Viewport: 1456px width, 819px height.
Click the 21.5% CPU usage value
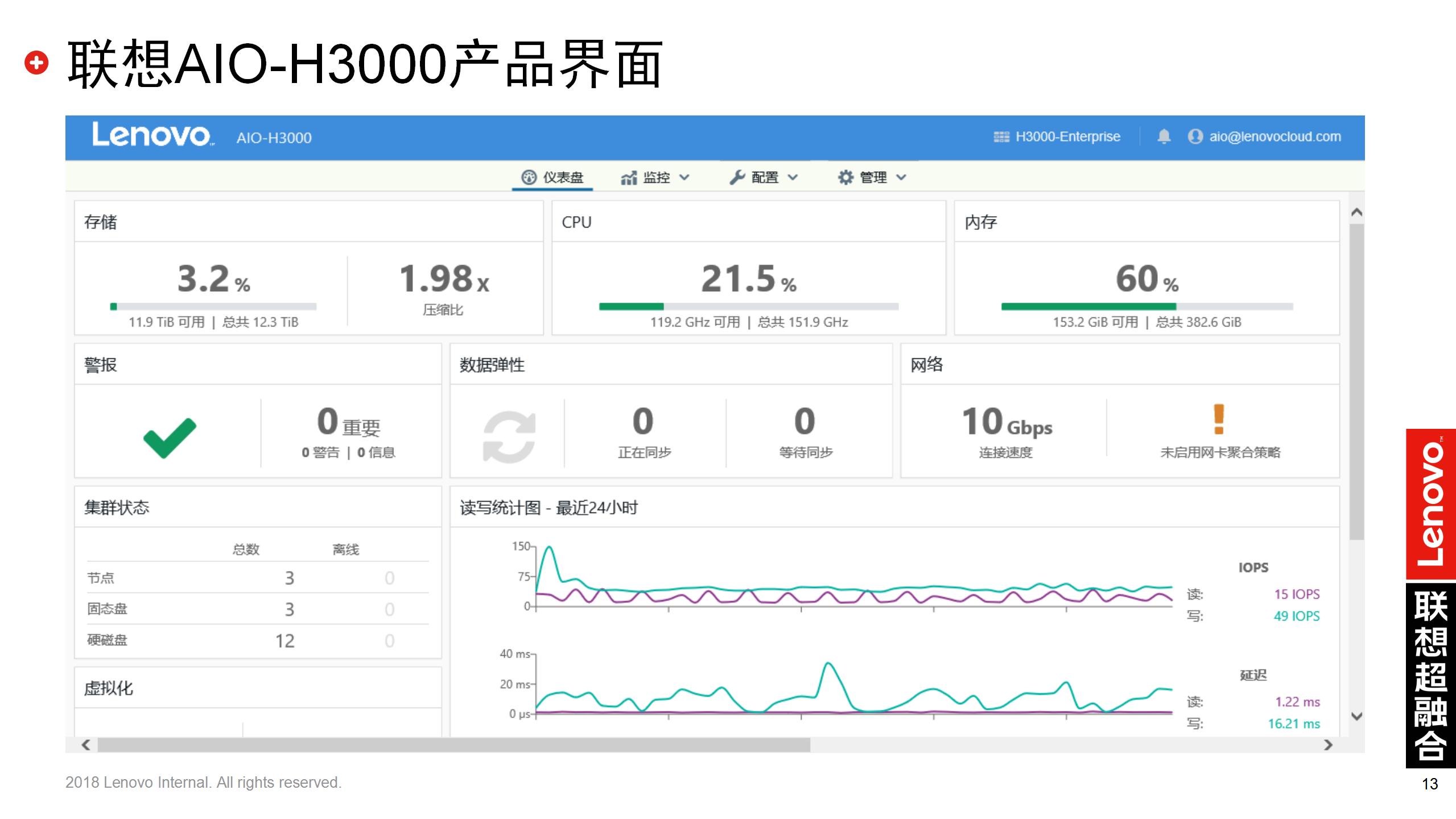click(749, 279)
